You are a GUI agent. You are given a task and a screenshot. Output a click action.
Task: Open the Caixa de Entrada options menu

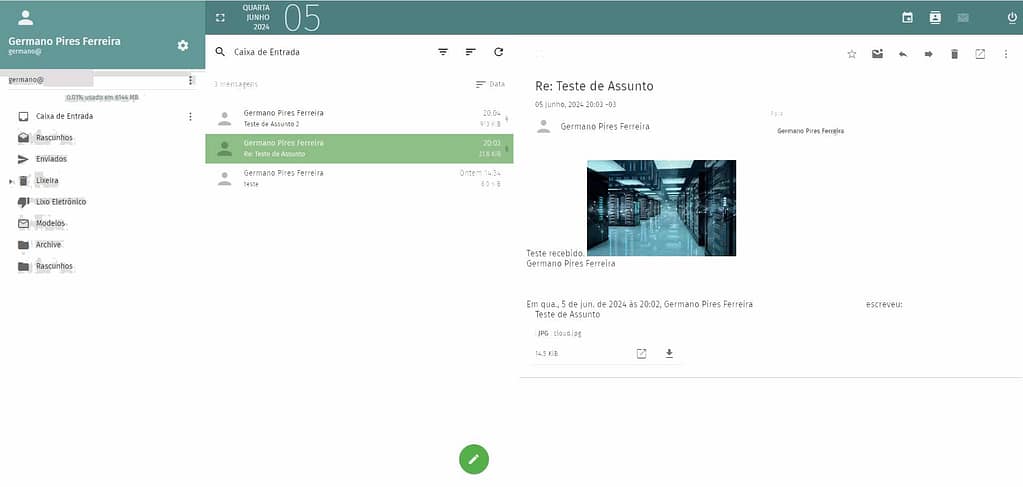point(190,116)
